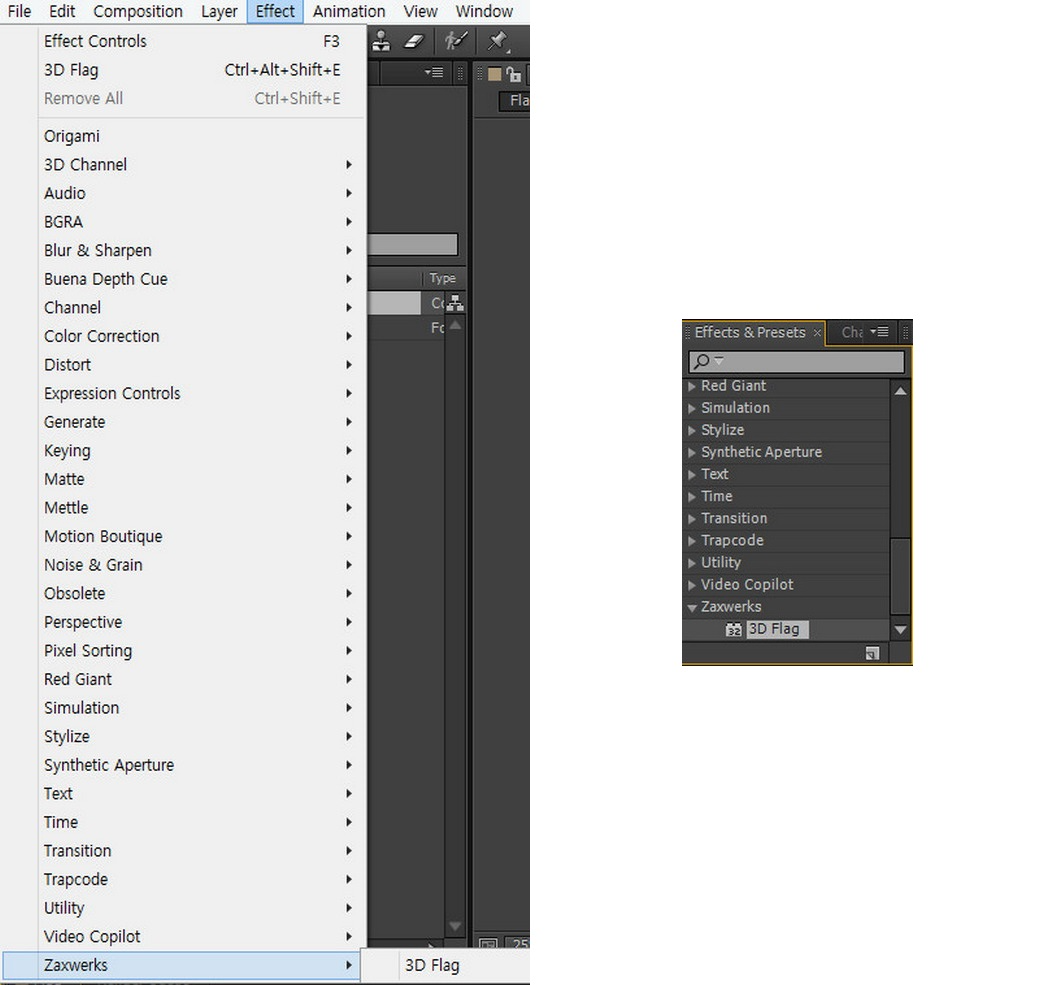Expand Red Giant category in Effects panel
The height and width of the screenshot is (985, 1063).
(x=691, y=386)
